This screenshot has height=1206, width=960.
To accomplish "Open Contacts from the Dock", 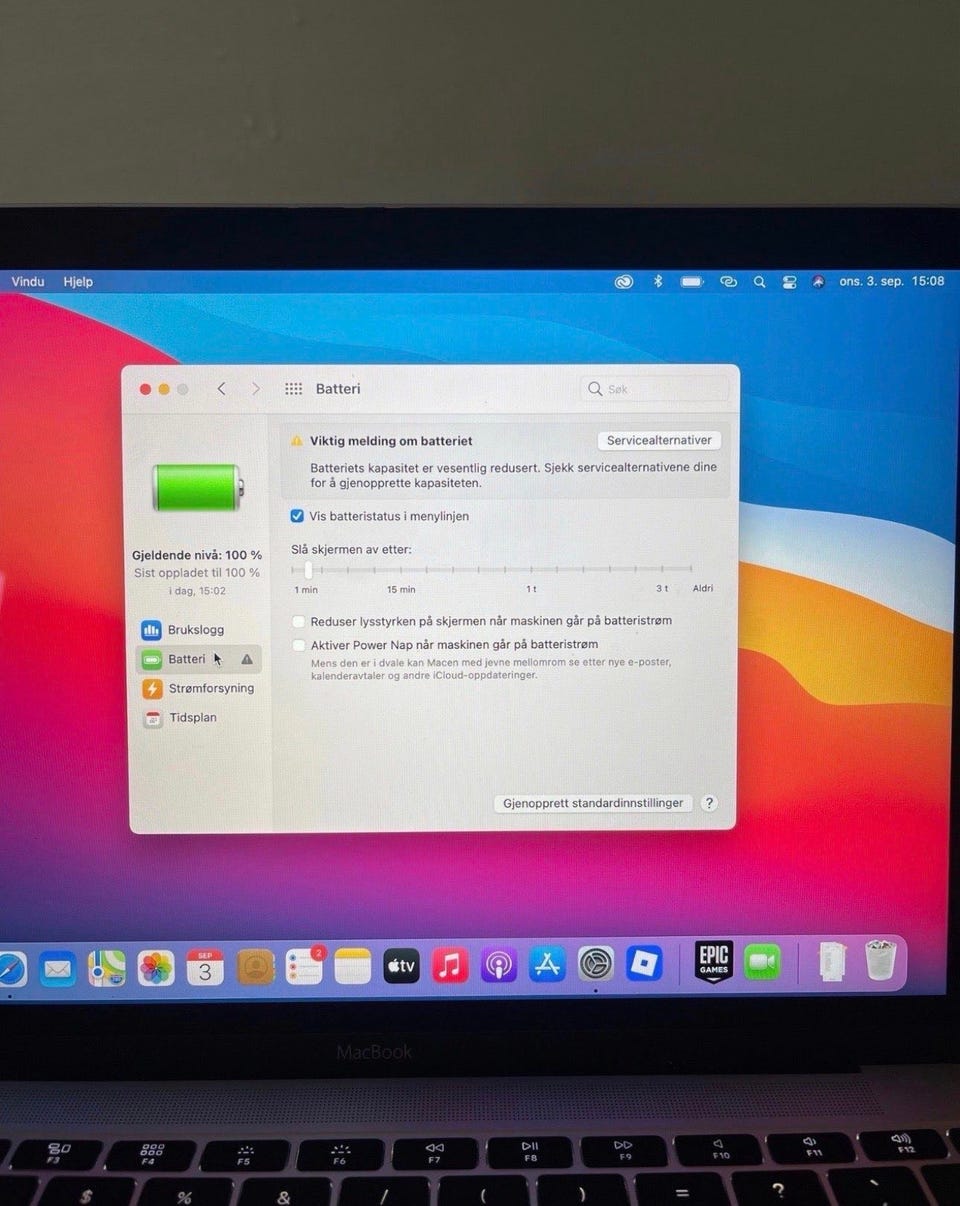I will click(x=255, y=967).
